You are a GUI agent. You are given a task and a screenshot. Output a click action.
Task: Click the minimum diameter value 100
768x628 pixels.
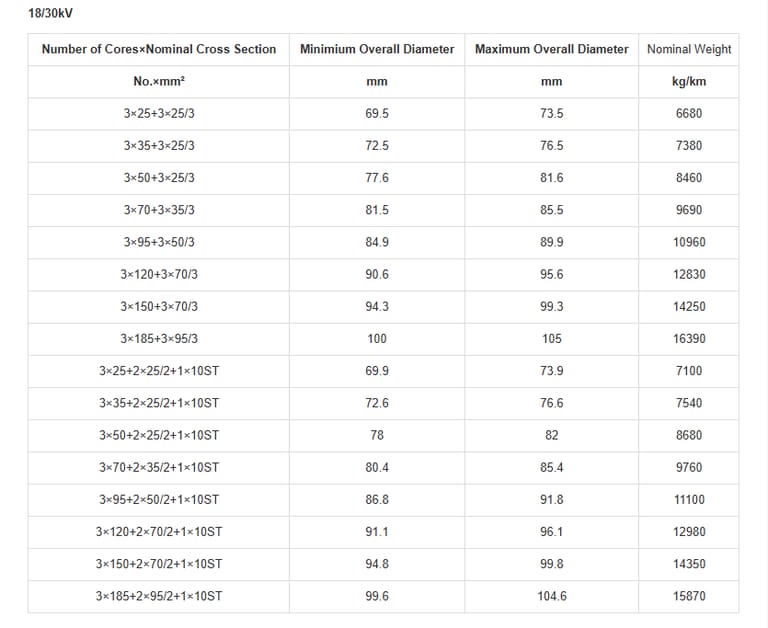pos(377,339)
